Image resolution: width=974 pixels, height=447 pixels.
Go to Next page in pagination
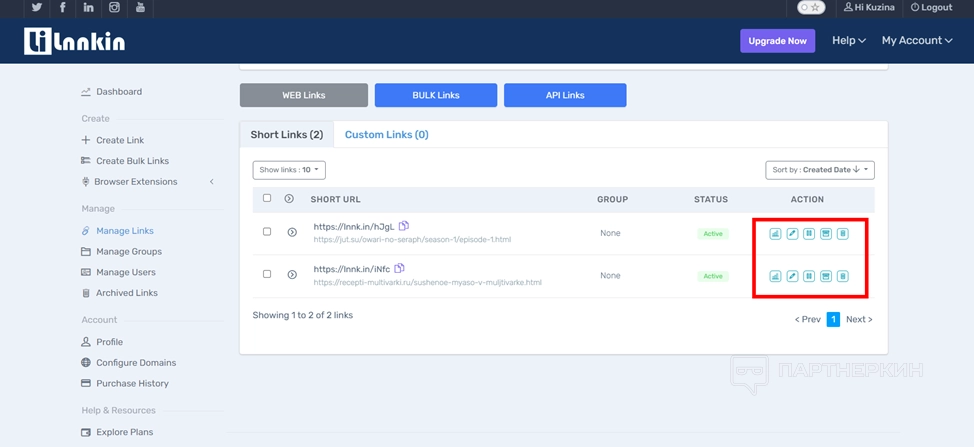[859, 320]
